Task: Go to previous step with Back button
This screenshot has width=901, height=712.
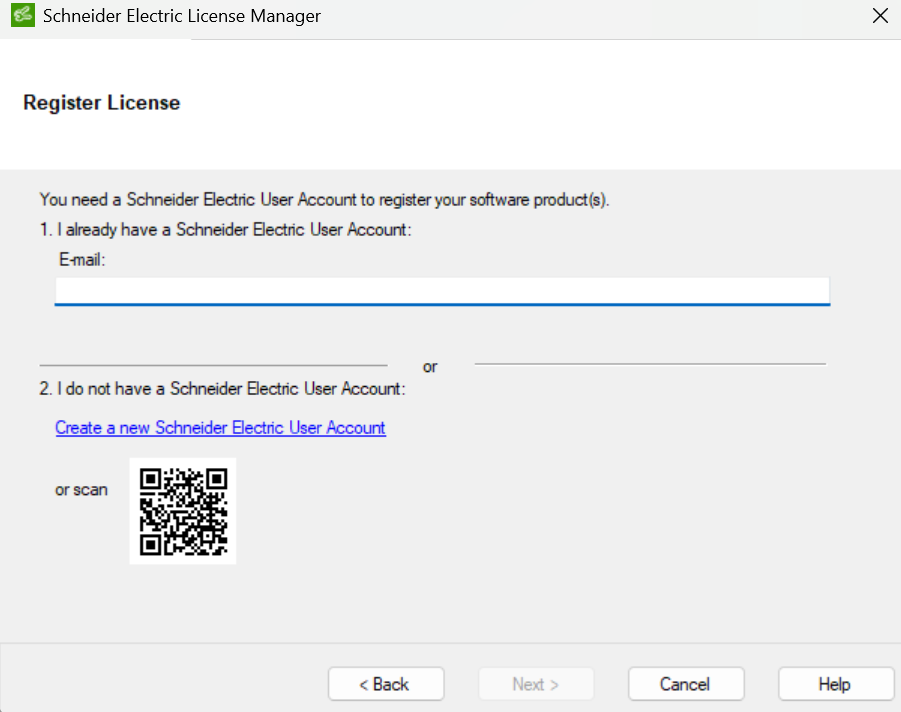Action: click(386, 684)
